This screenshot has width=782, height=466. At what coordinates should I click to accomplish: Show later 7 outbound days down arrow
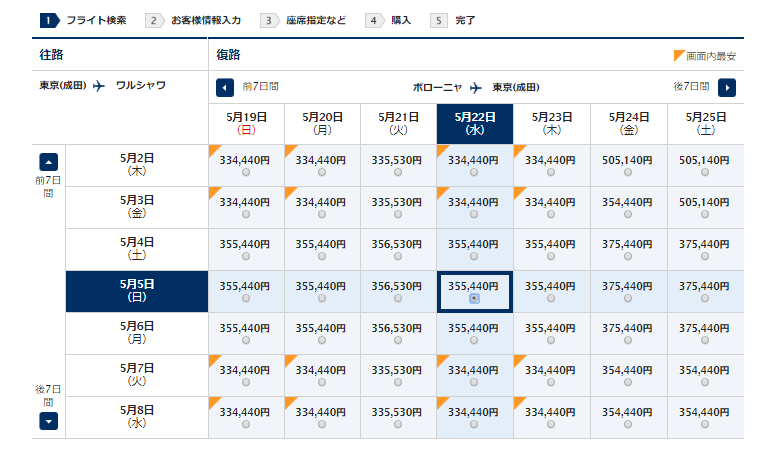click(x=48, y=421)
